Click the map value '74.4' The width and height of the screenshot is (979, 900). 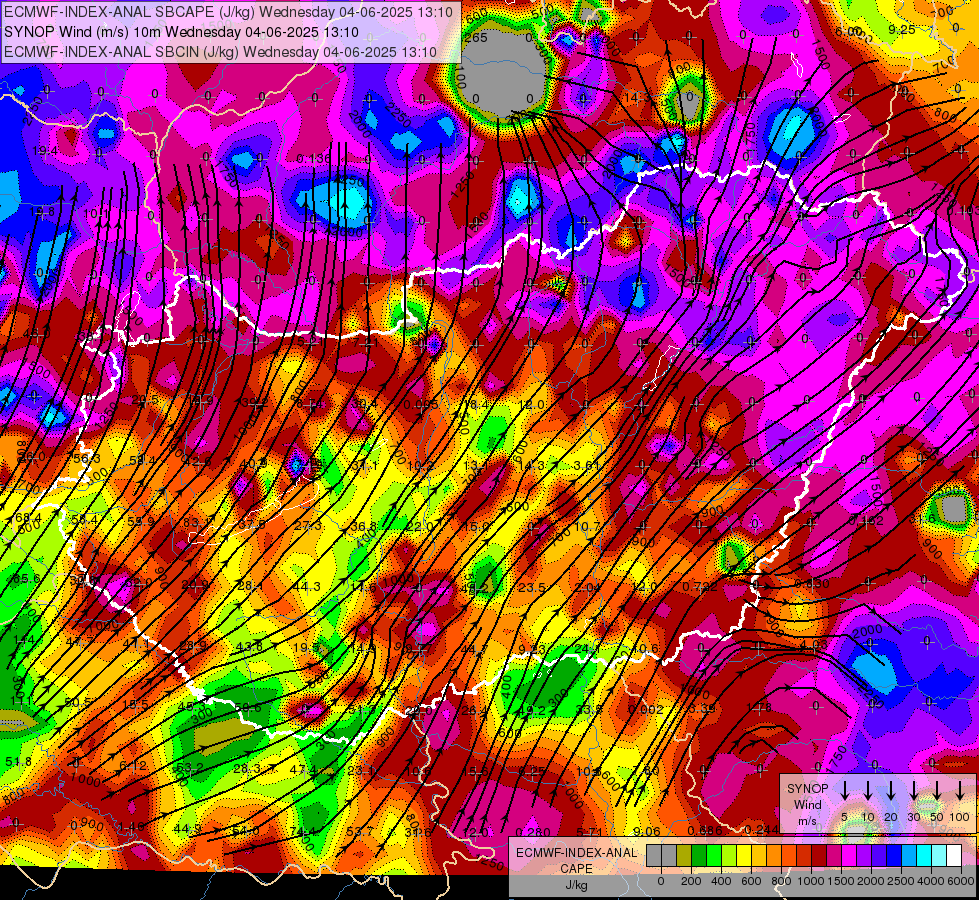pos(302,831)
